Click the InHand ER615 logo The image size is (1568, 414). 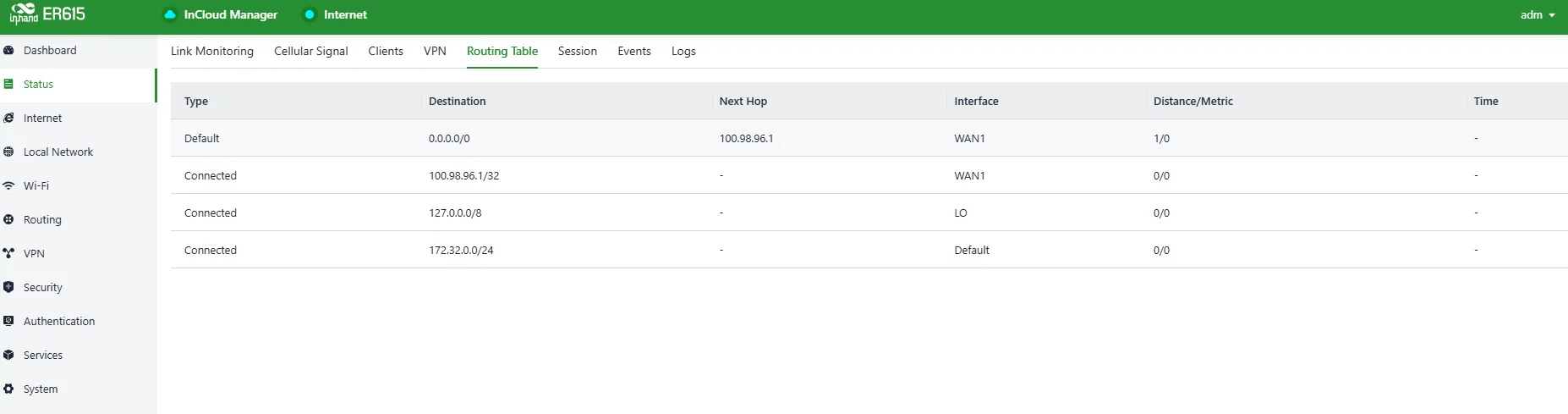tap(47, 14)
